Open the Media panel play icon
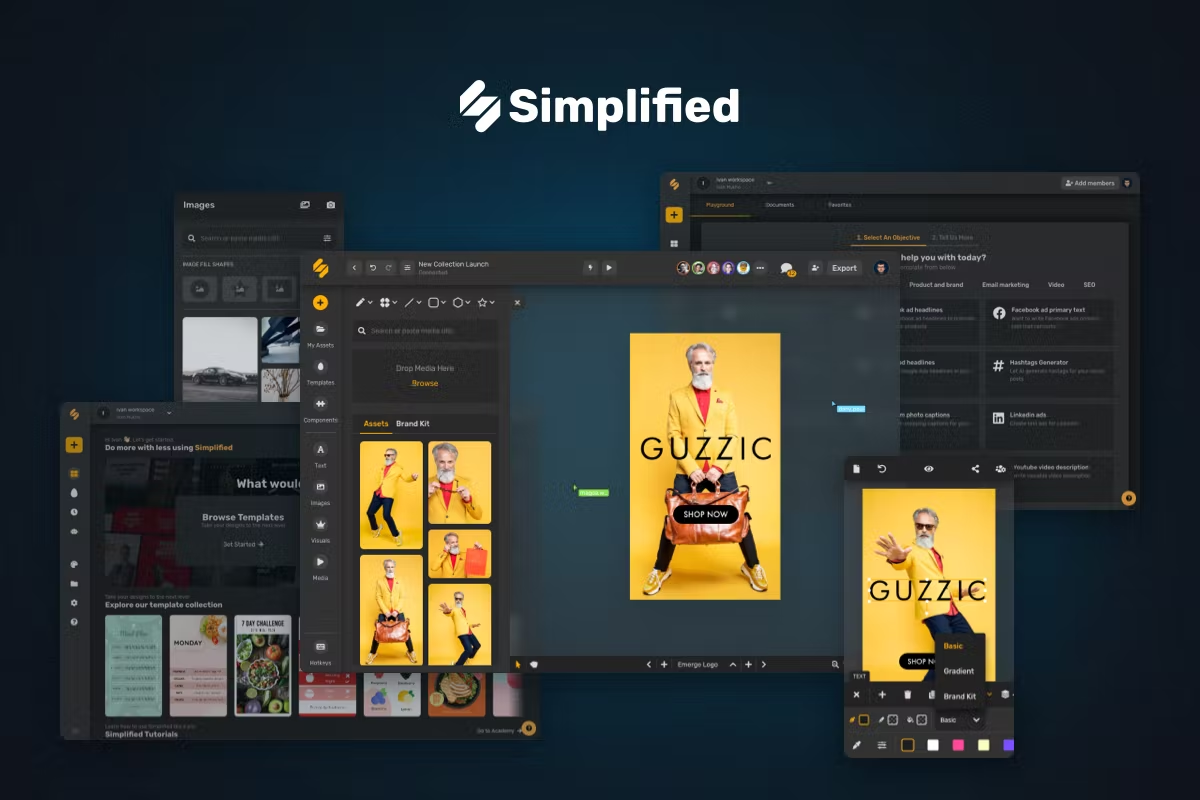The height and width of the screenshot is (800, 1200). click(x=320, y=565)
